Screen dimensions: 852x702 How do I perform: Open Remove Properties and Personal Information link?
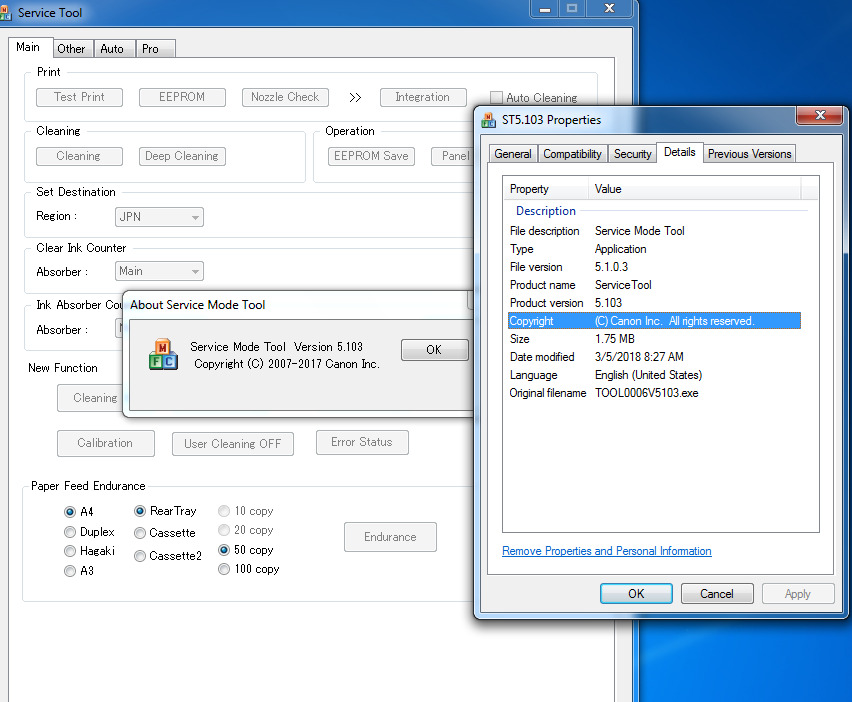pos(606,551)
